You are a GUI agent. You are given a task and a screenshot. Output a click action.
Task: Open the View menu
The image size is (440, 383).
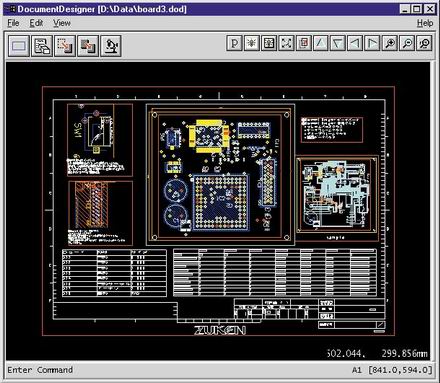click(62, 23)
